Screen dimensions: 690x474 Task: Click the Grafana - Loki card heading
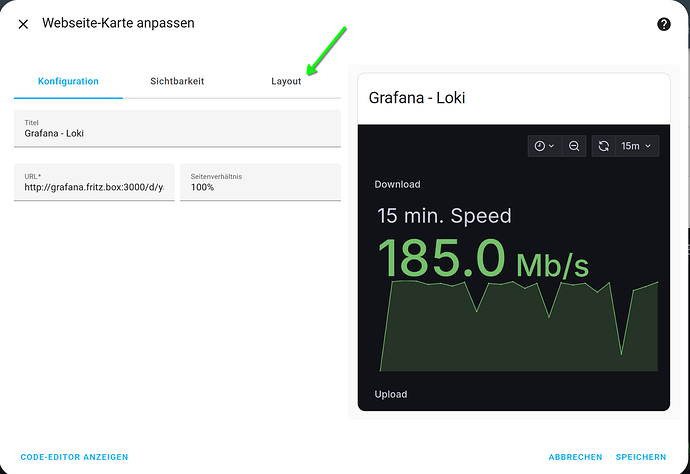point(417,98)
